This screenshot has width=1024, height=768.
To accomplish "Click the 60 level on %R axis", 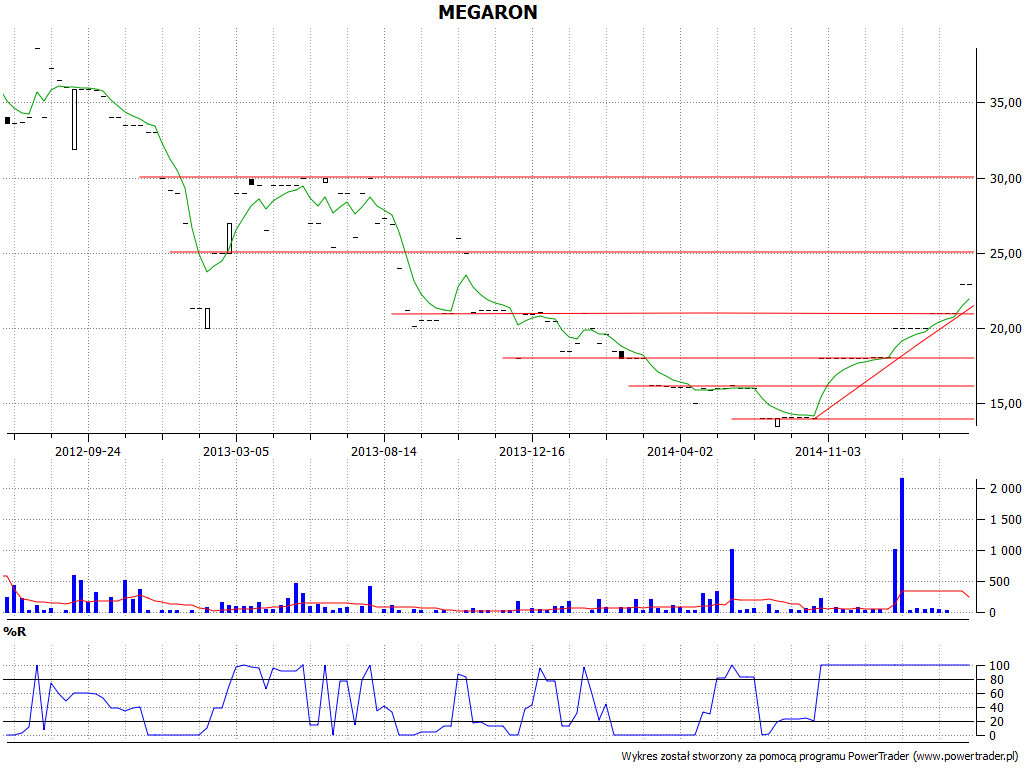I will pos(997,694).
